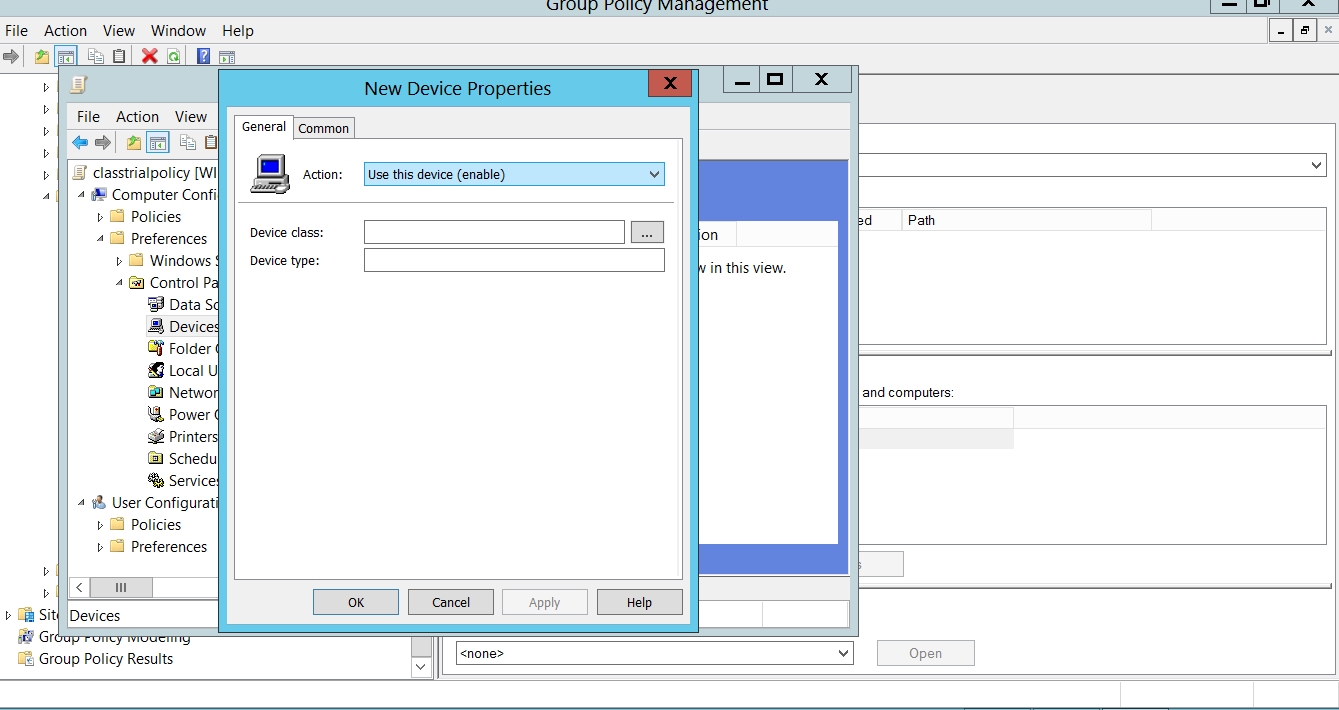Click the Device class browse (...) button
The image size is (1339, 710).
coord(647,233)
